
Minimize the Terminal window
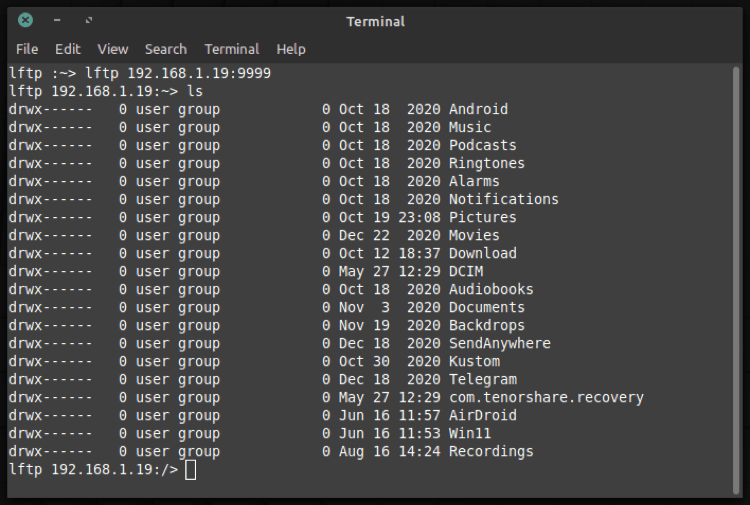(57, 20)
